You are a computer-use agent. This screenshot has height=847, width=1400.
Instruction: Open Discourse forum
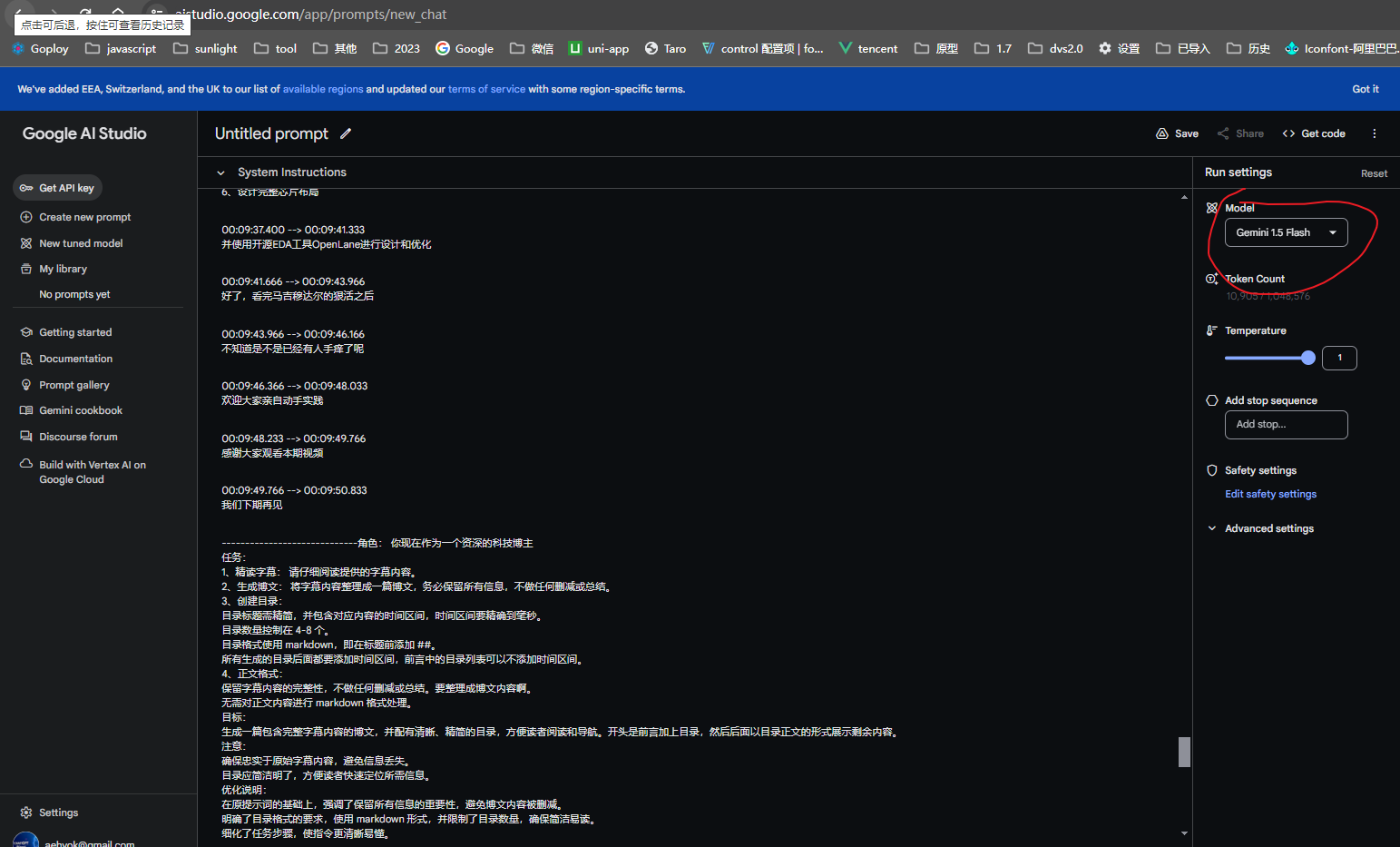point(69,437)
